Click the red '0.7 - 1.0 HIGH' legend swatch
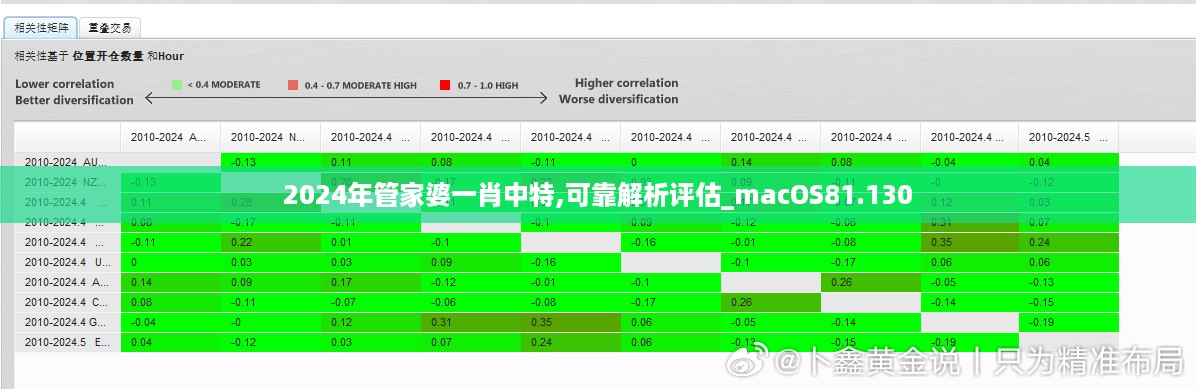The width and height of the screenshot is (1196, 389). (x=445, y=85)
